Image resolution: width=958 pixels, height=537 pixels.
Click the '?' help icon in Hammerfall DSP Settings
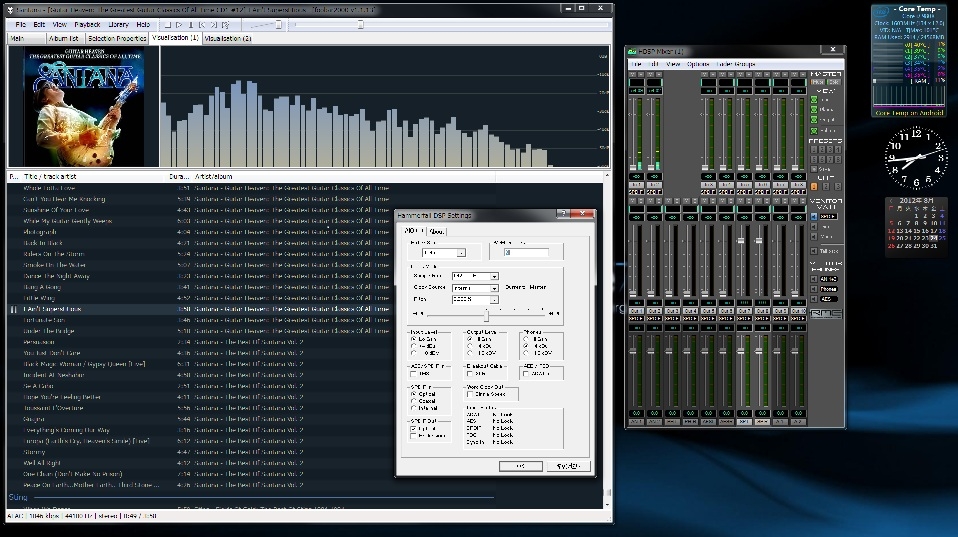click(563, 215)
